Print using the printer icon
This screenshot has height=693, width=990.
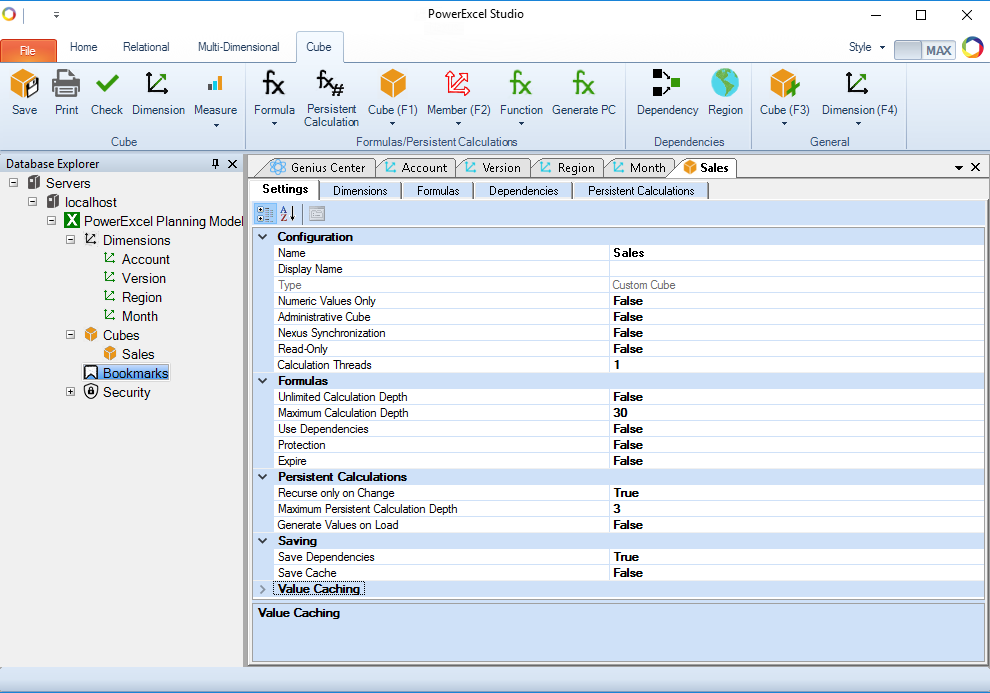click(66, 84)
